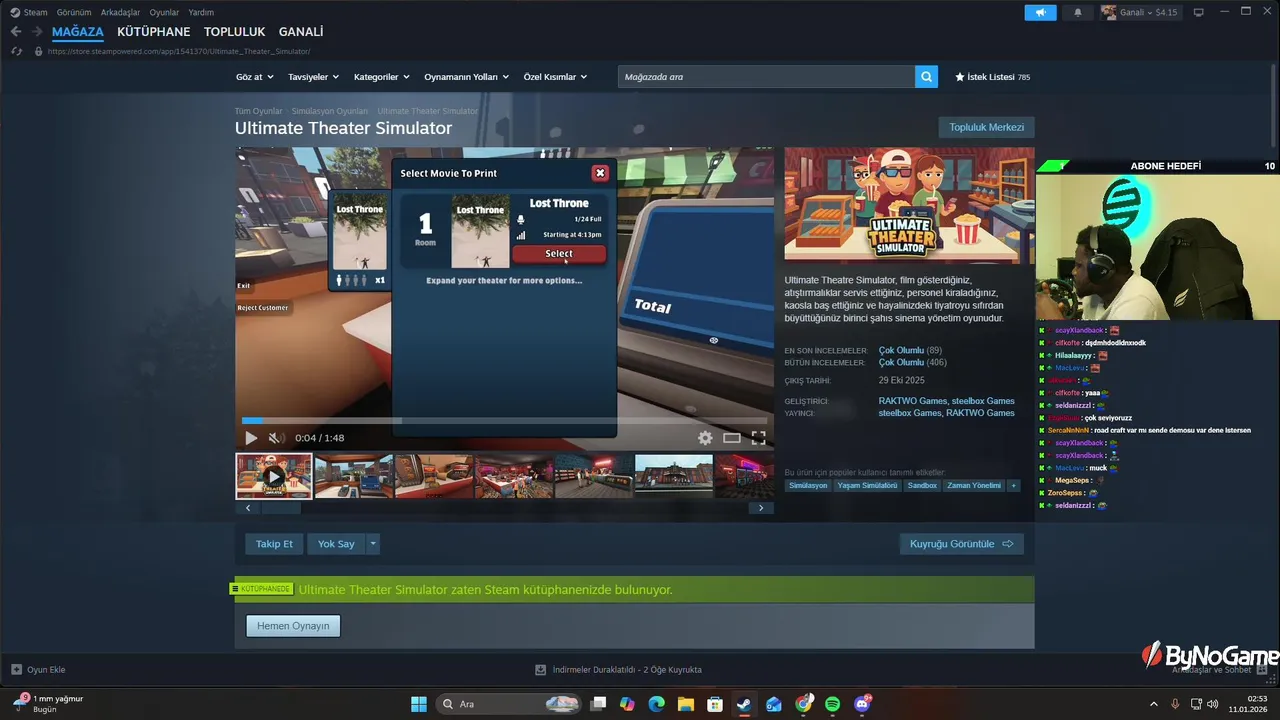
Task: Open the Steam menu
Action: (35, 12)
